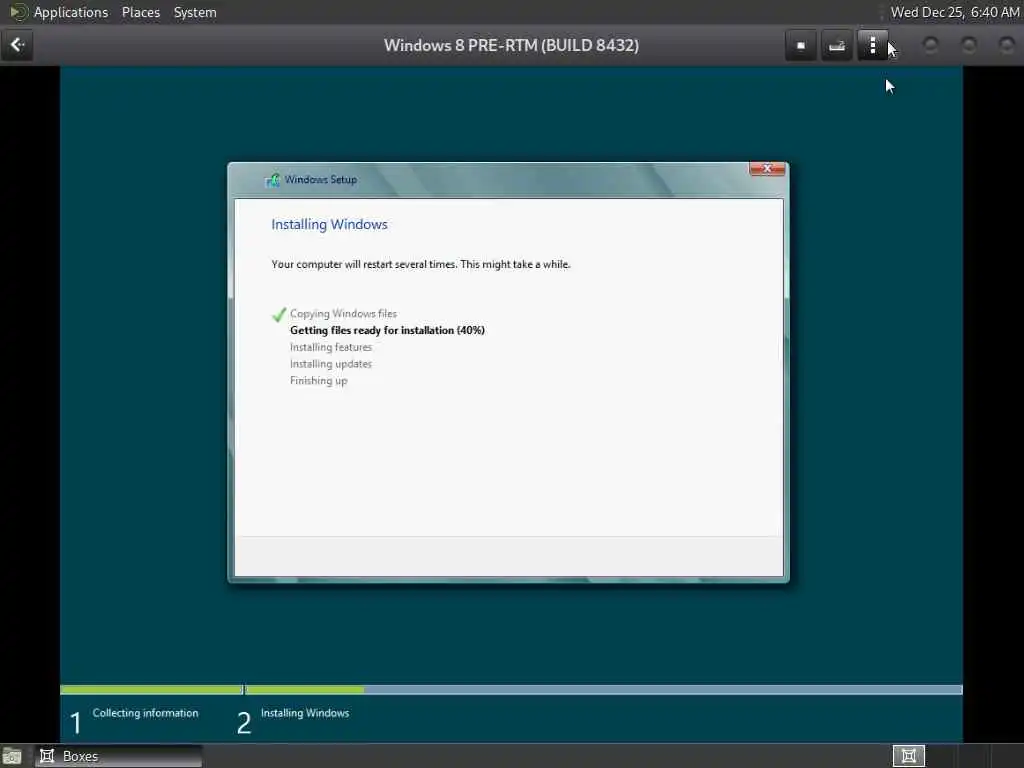Click the Installing Windows progress bar segment
Viewport: 1024px width, 768px height.
pos(603,690)
